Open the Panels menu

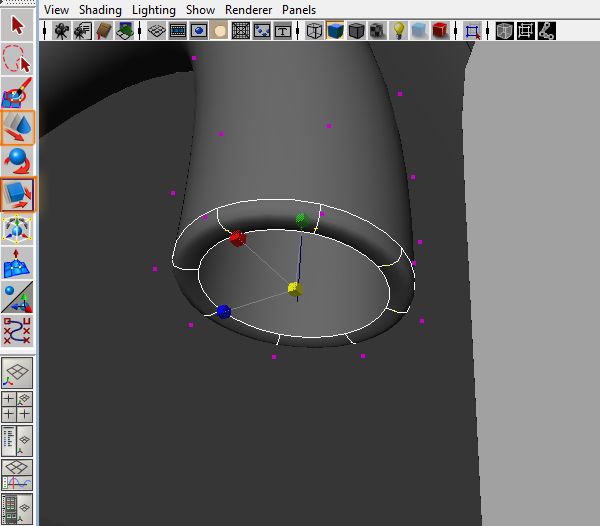tap(299, 10)
